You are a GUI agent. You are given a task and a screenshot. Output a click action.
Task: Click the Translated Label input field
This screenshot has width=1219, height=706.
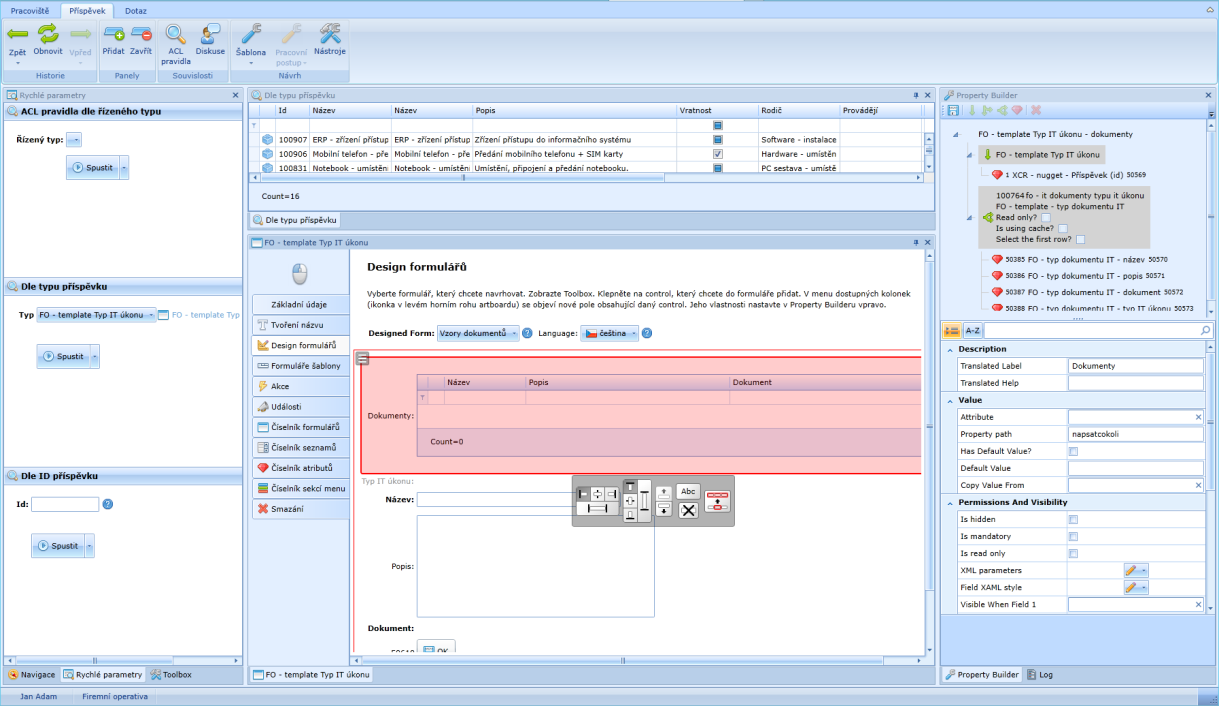(1135, 366)
